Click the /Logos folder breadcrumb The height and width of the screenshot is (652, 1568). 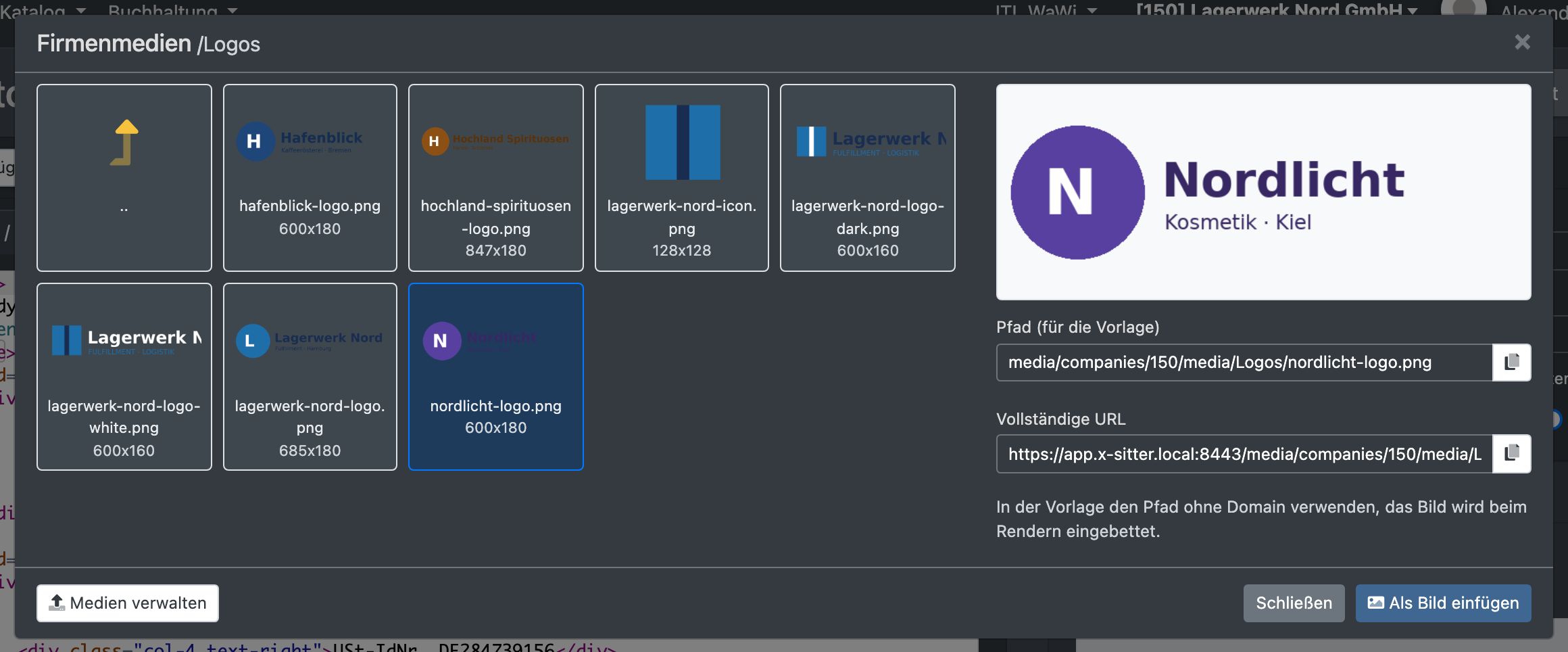[229, 45]
